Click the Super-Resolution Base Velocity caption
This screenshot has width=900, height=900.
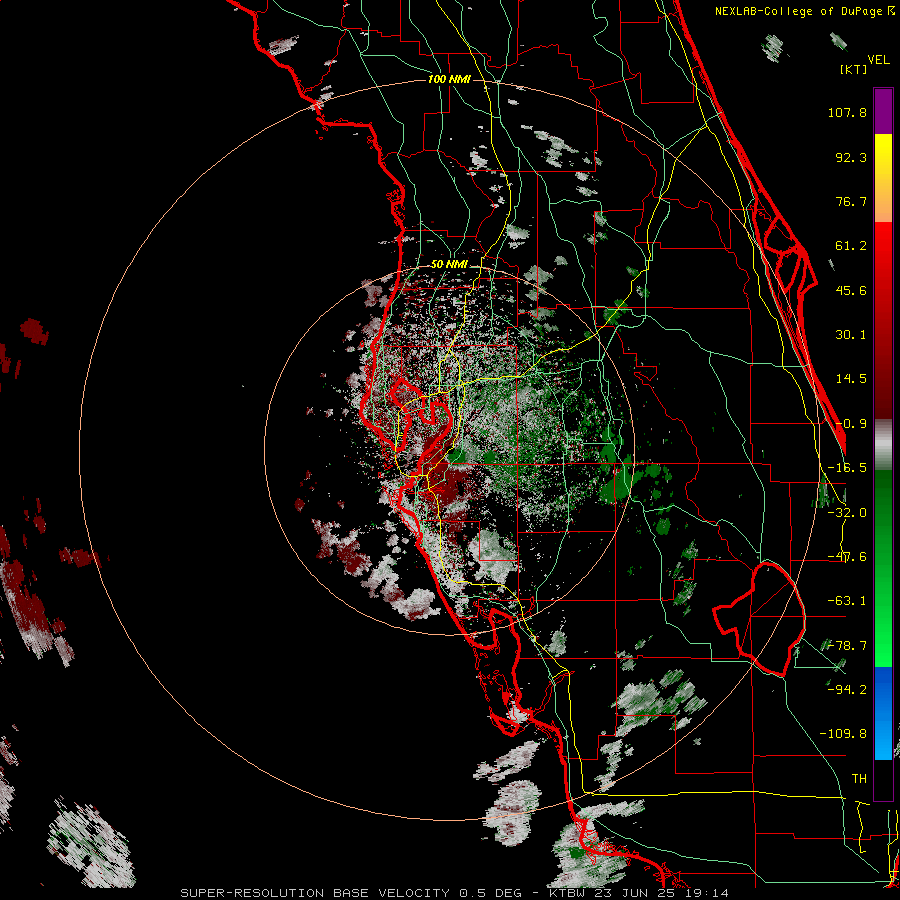[455, 893]
